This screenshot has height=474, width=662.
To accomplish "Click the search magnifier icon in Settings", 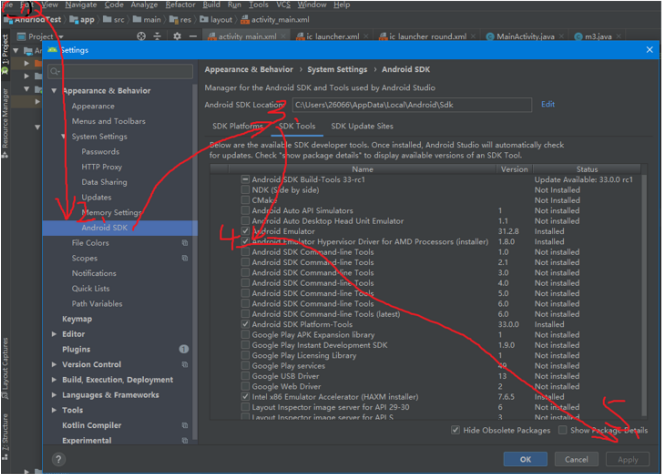I will tap(54, 71).
